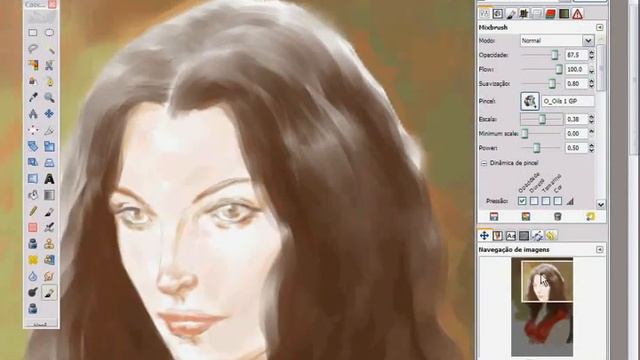The width and height of the screenshot is (640, 360).
Task: Select the Clone stamp tool
Action: 49,244
